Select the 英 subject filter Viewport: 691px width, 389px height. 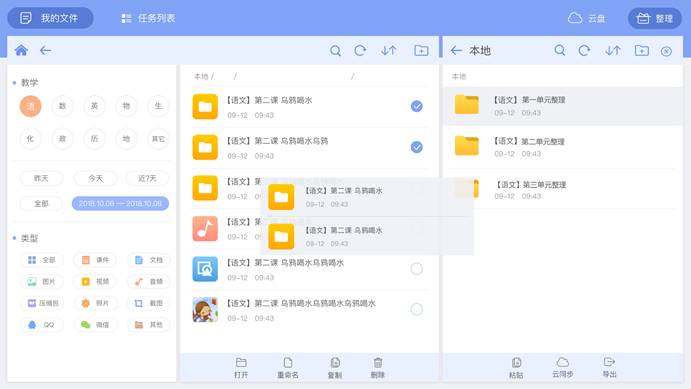[x=94, y=106]
